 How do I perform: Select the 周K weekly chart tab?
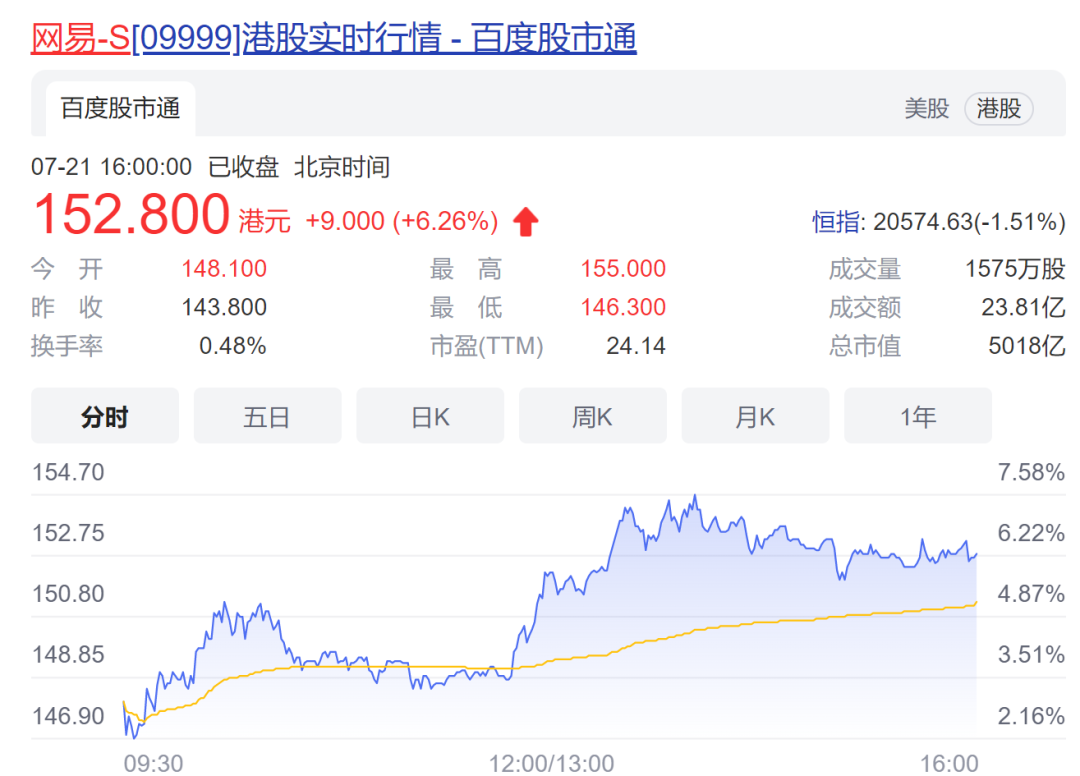(x=592, y=416)
